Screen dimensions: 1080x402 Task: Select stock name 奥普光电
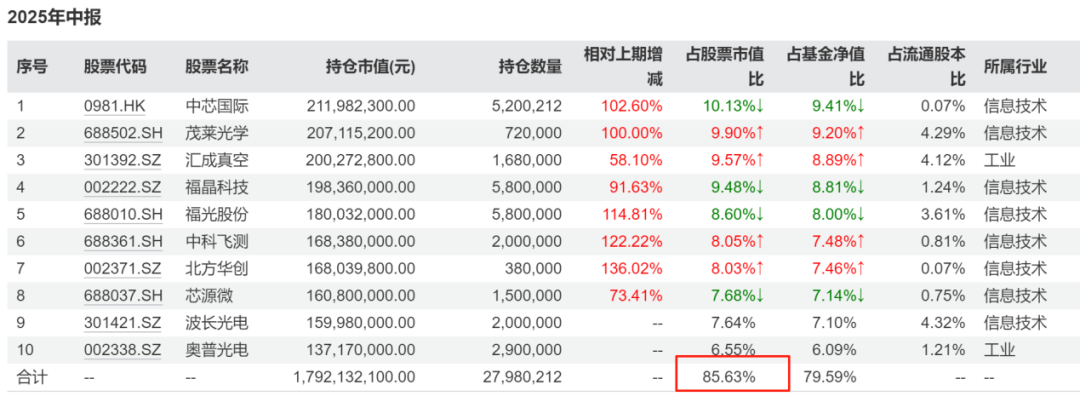[216, 350]
